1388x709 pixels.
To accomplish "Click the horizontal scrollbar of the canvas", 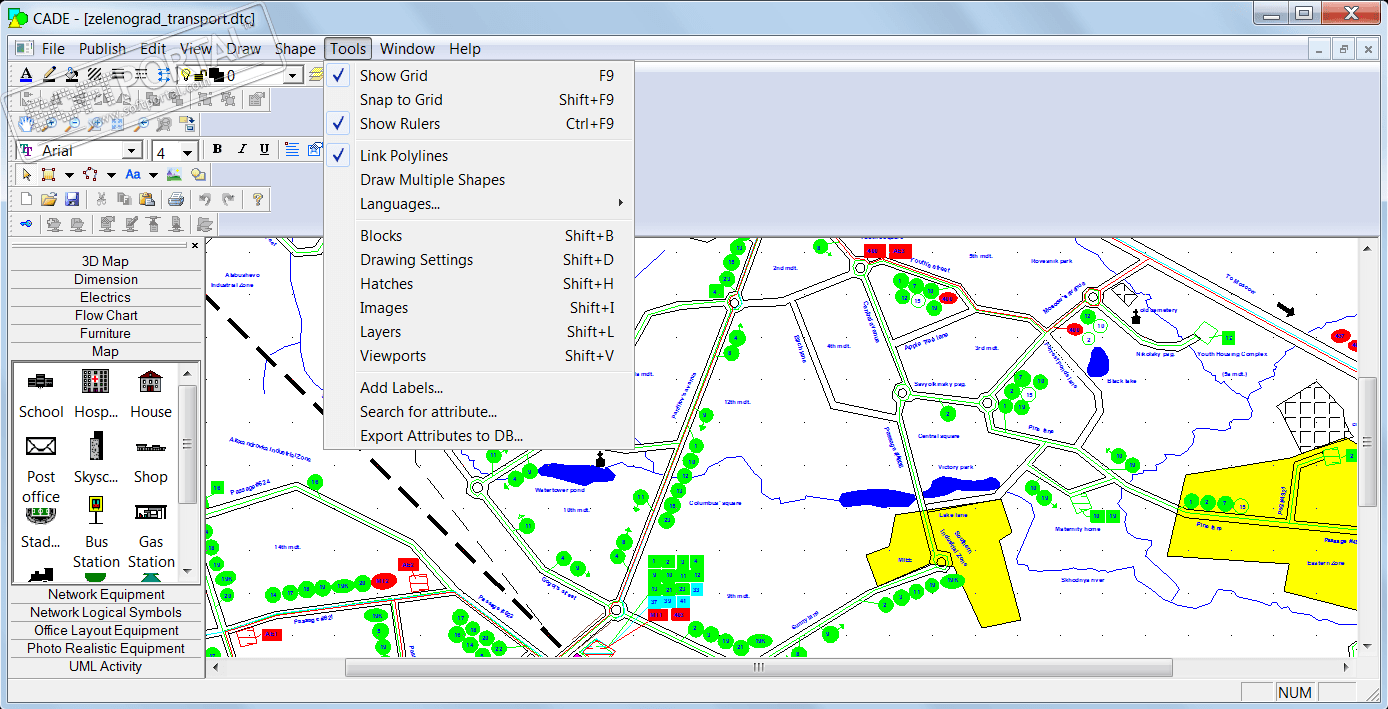I will pos(759,667).
